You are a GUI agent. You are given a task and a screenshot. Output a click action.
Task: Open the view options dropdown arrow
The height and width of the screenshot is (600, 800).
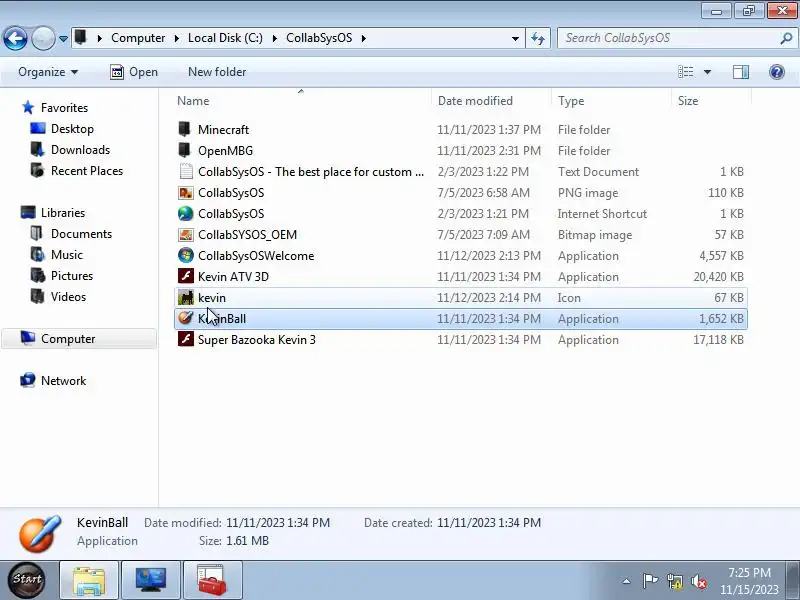point(707,72)
